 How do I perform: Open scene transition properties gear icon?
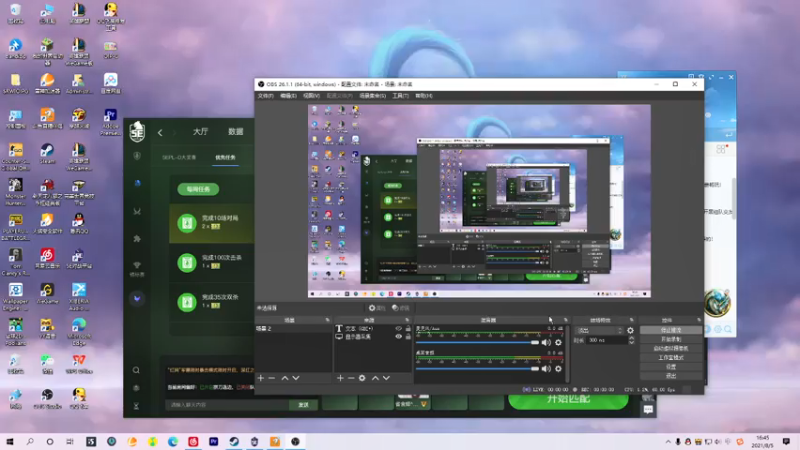(x=629, y=330)
